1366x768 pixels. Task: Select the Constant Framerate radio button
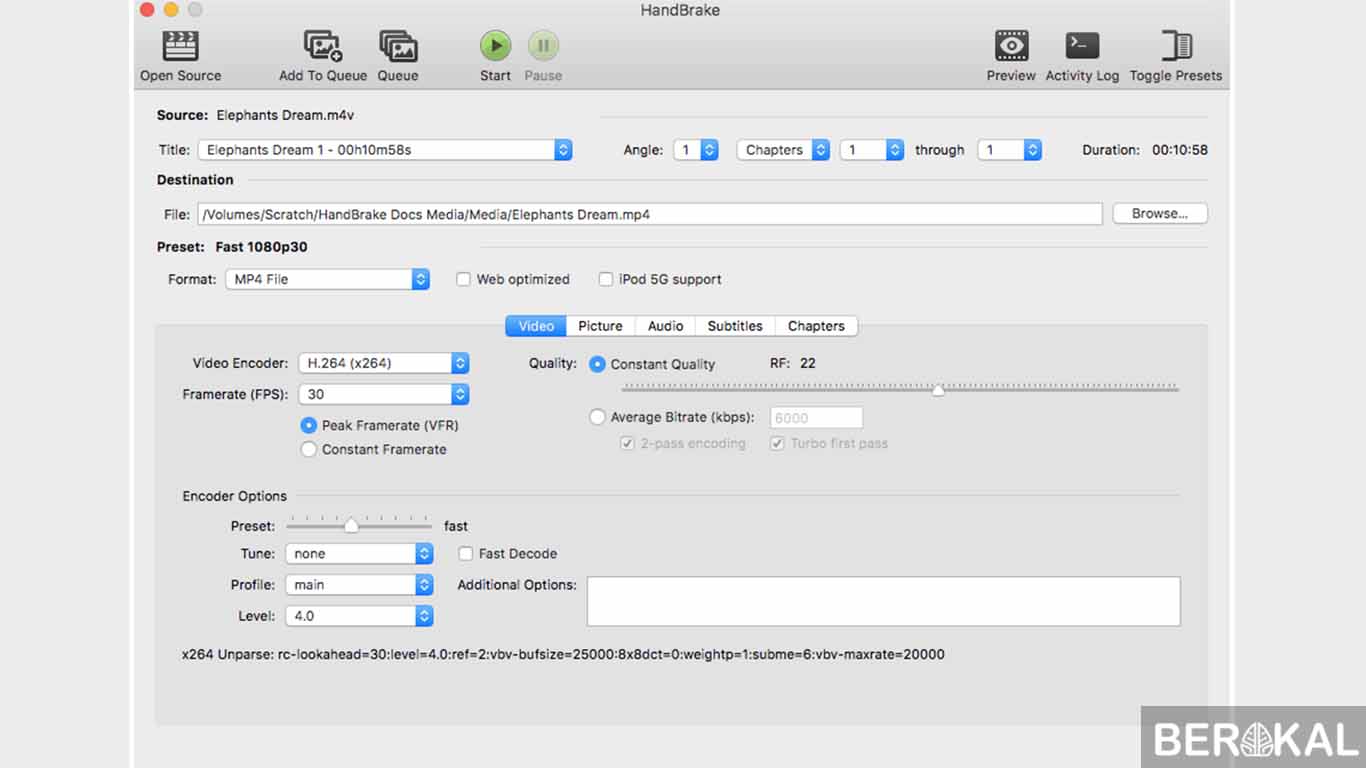[309, 449]
